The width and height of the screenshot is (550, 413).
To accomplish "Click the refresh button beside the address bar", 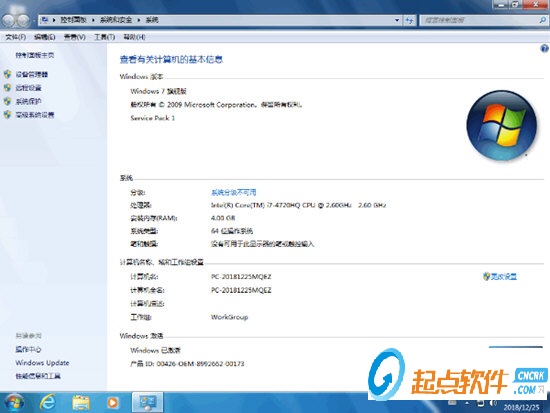I will (409, 20).
